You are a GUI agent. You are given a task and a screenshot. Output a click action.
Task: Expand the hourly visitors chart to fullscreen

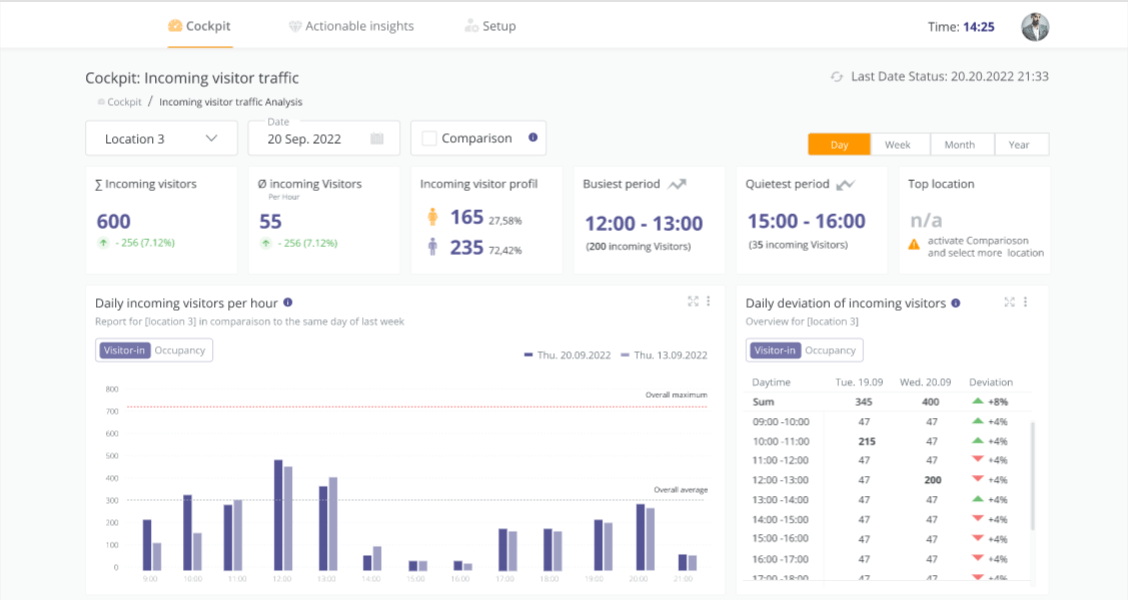tap(693, 302)
